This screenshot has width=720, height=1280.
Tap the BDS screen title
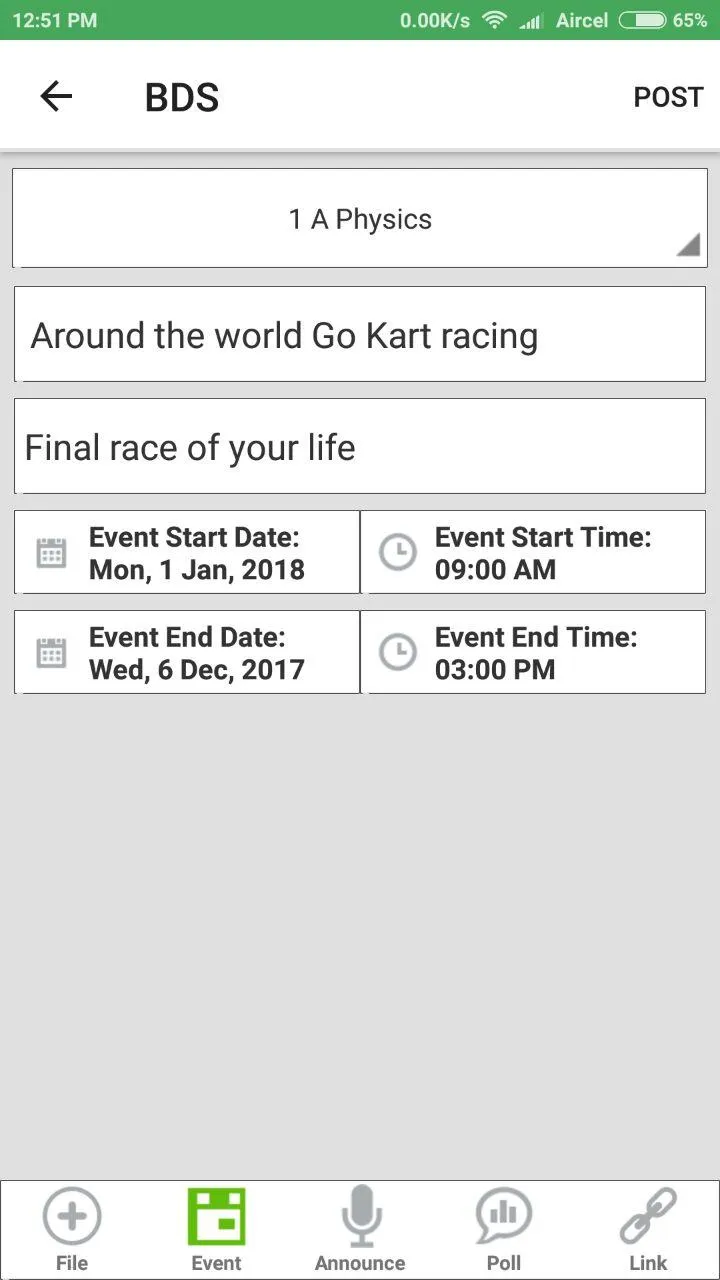tap(182, 97)
